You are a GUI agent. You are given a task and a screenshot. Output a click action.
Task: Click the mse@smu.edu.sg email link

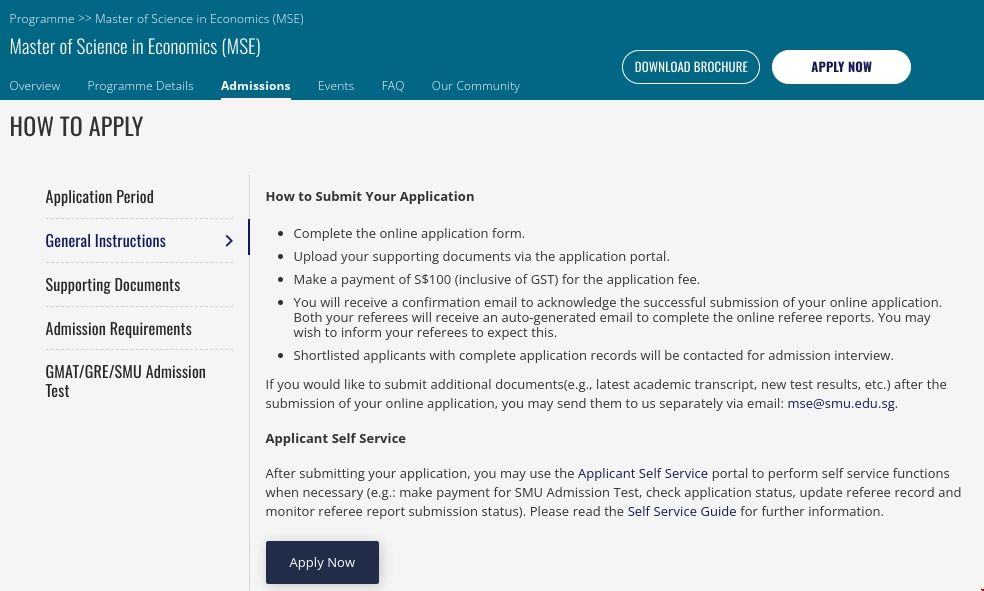pyautogui.click(x=841, y=404)
